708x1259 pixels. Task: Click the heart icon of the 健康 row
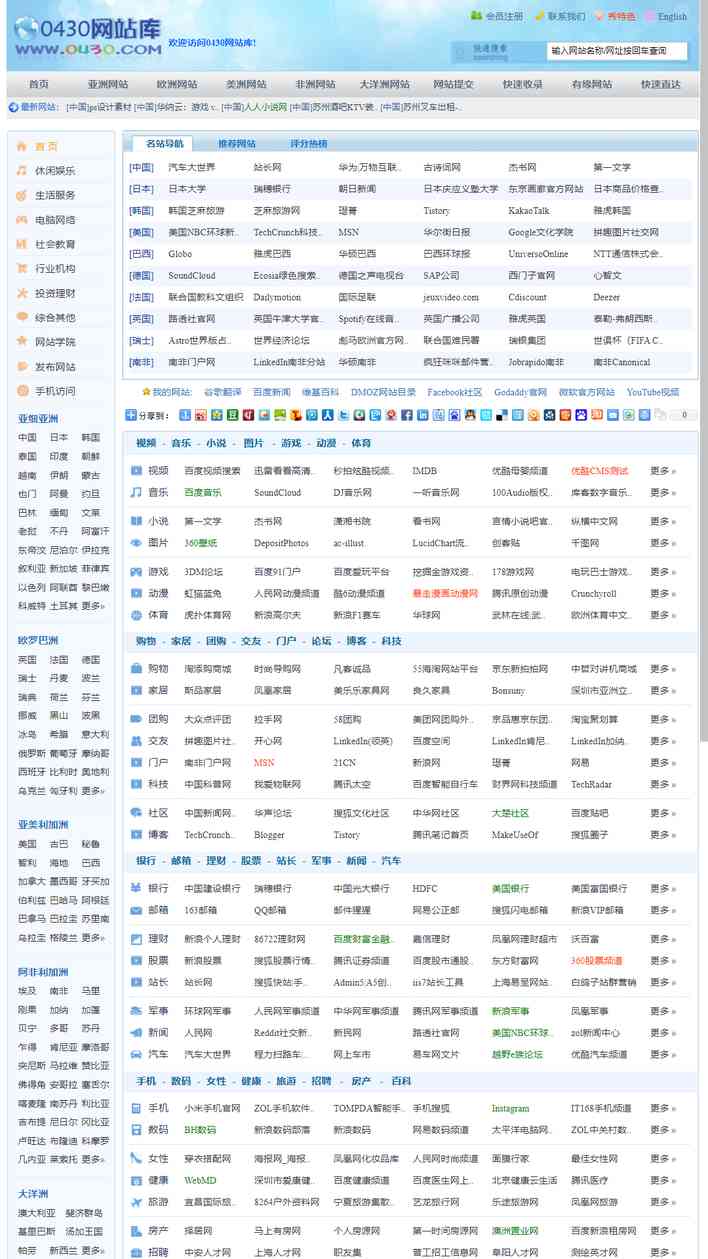click(x=136, y=1180)
